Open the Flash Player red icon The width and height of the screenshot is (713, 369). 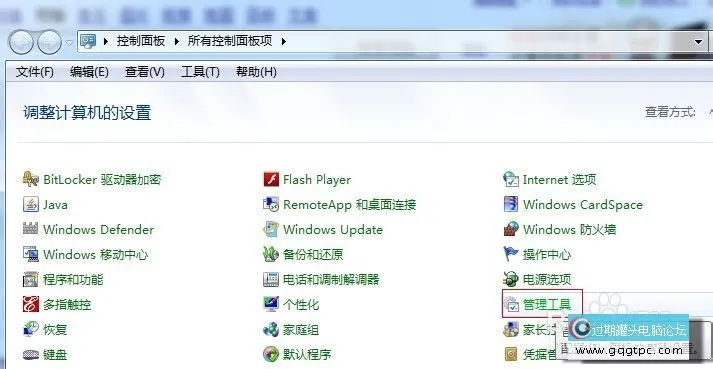coord(271,179)
